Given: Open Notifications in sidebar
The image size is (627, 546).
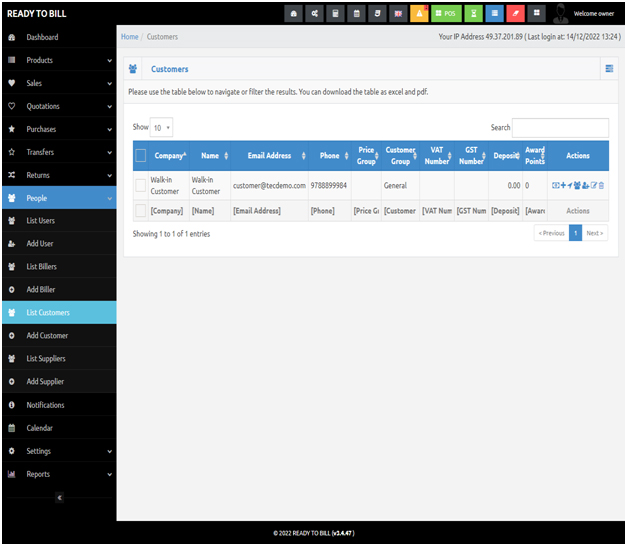Looking at the screenshot, I should click(59, 405).
